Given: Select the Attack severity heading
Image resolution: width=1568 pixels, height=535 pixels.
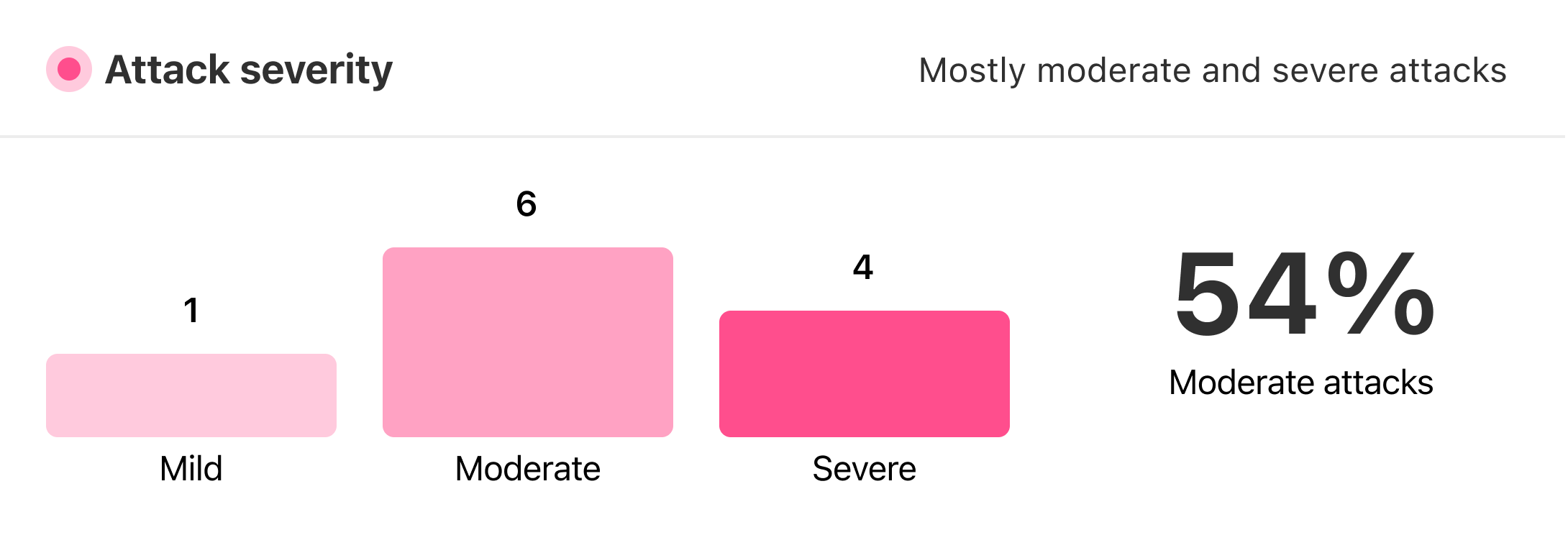Looking at the screenshot, I should (x=249, y=70).
